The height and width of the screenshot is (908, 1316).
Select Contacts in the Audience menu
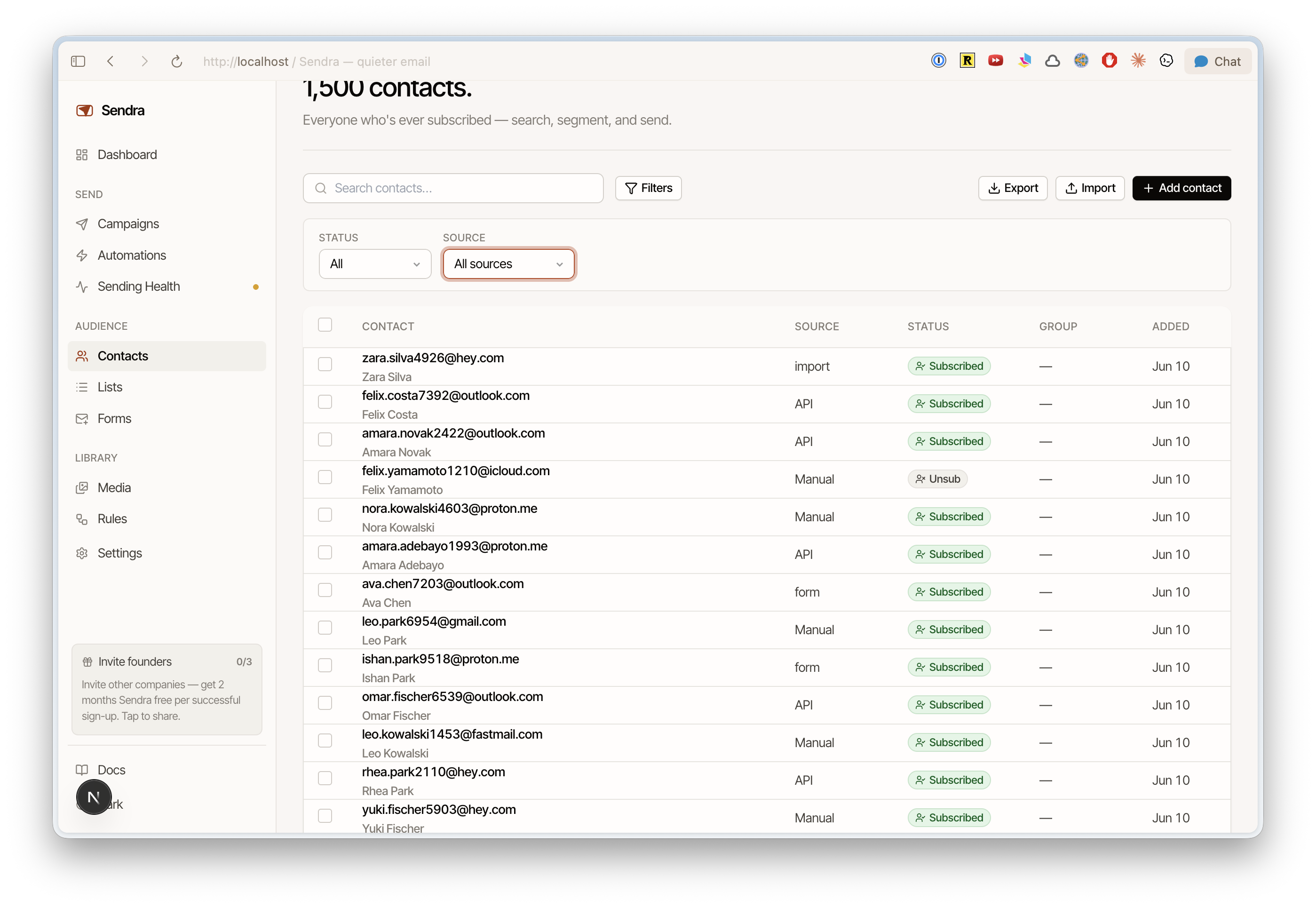(166, 356)
